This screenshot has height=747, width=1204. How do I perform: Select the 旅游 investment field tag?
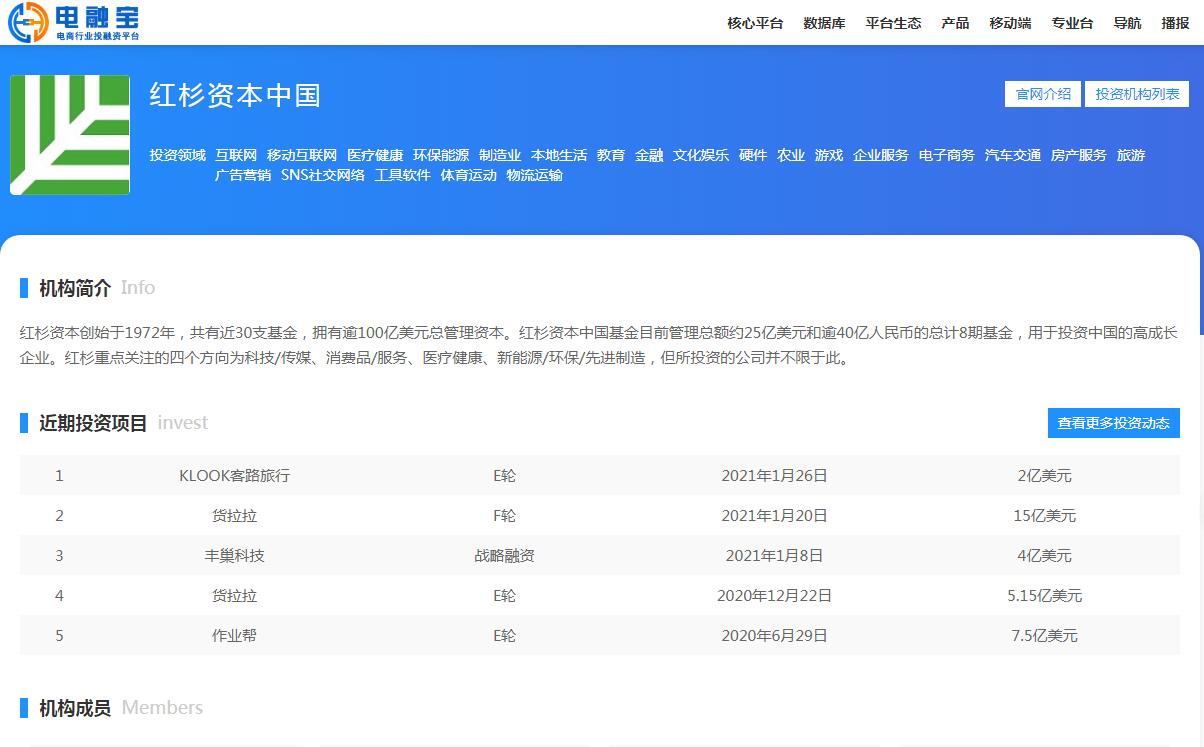pos(1131,155)
